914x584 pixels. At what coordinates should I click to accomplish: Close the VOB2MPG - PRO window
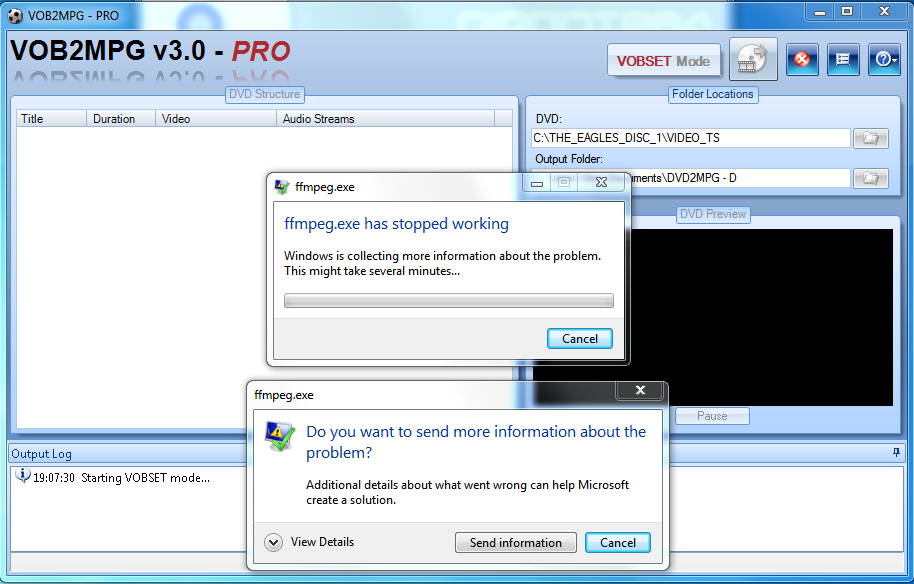[x=884, y=12]
